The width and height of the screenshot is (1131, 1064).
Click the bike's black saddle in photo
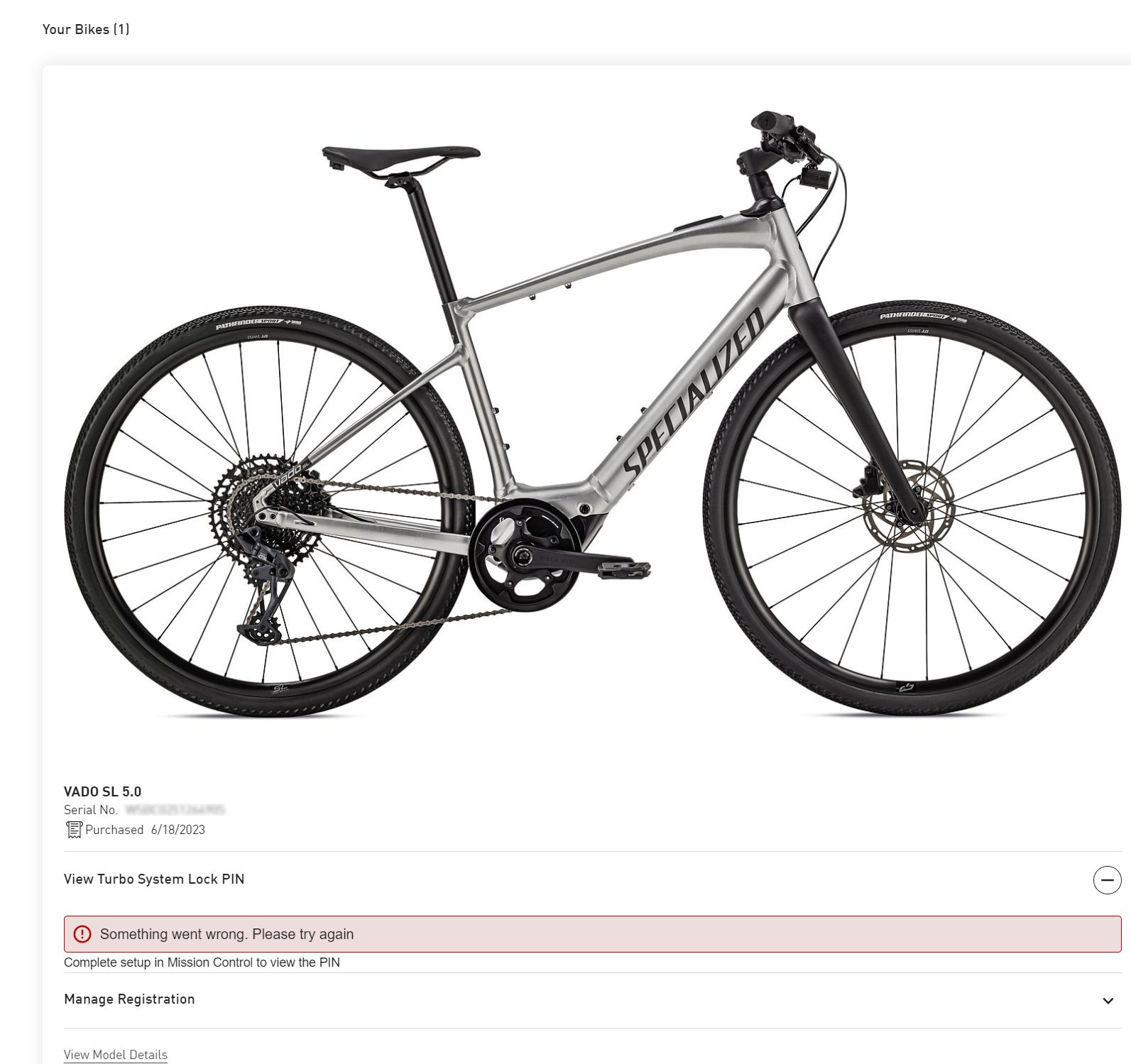click(x=401, y=159)
